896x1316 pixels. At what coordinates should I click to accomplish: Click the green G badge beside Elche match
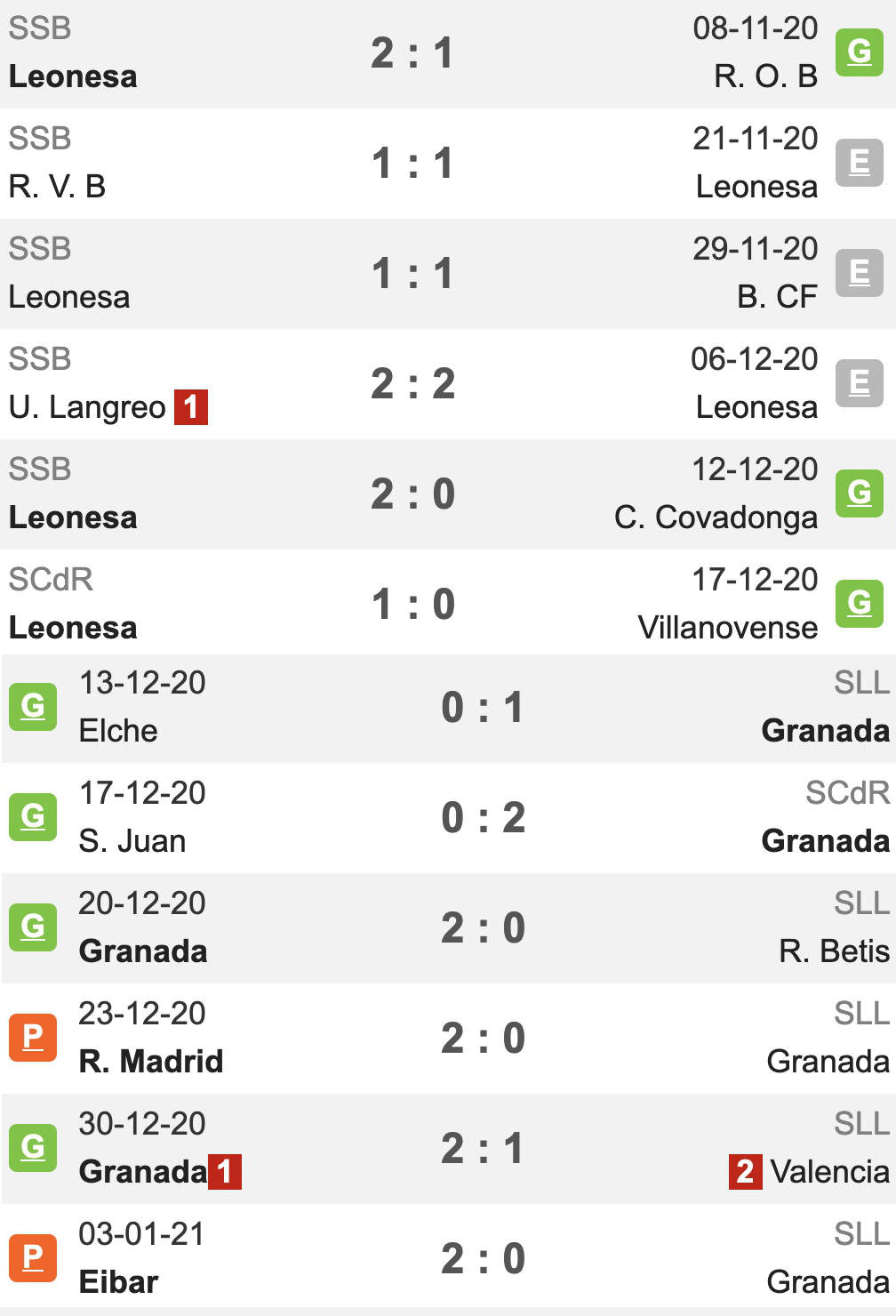(x=33, y=706)
